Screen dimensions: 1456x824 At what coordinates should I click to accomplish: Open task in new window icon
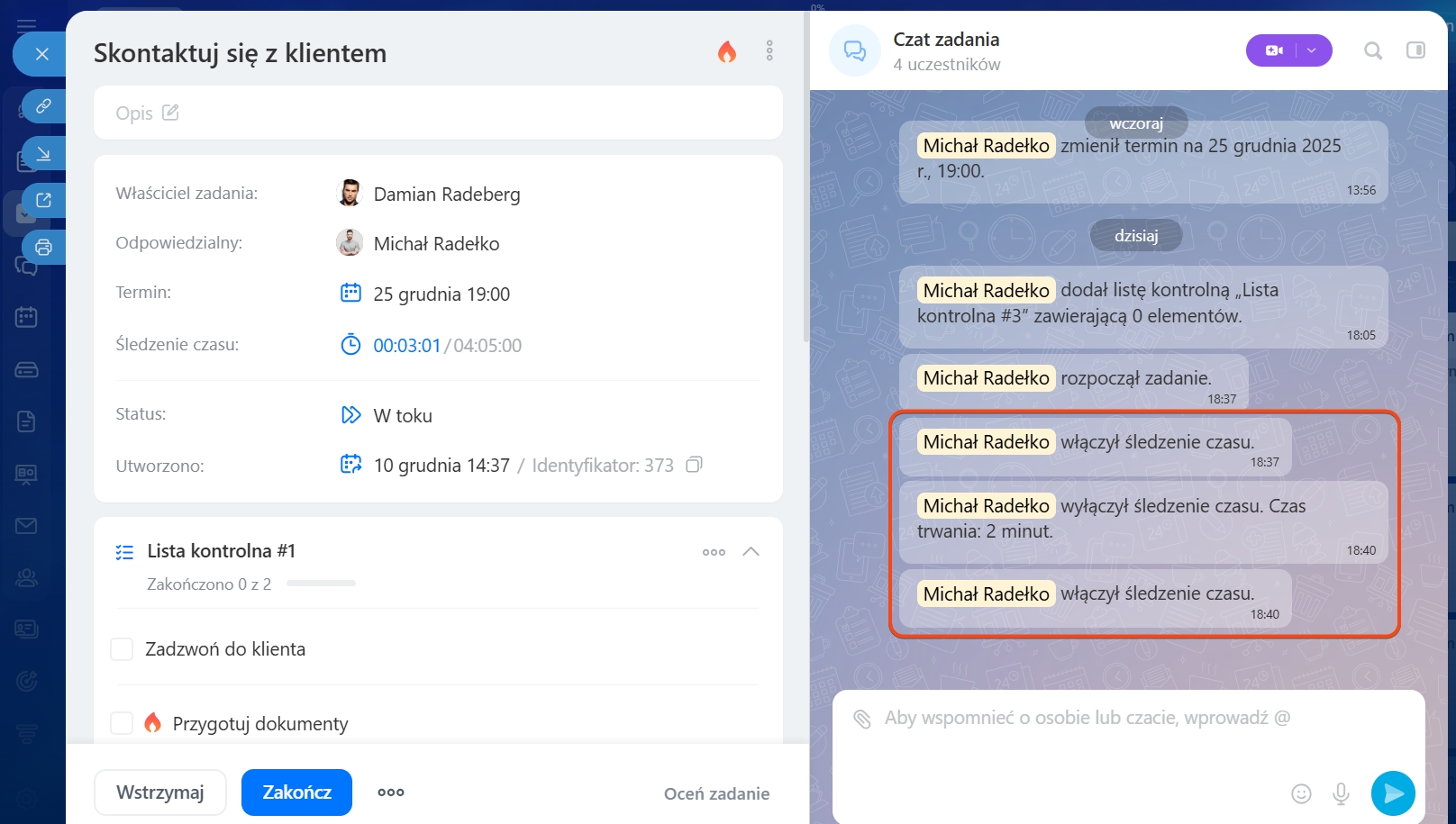(x=43, y=200)
